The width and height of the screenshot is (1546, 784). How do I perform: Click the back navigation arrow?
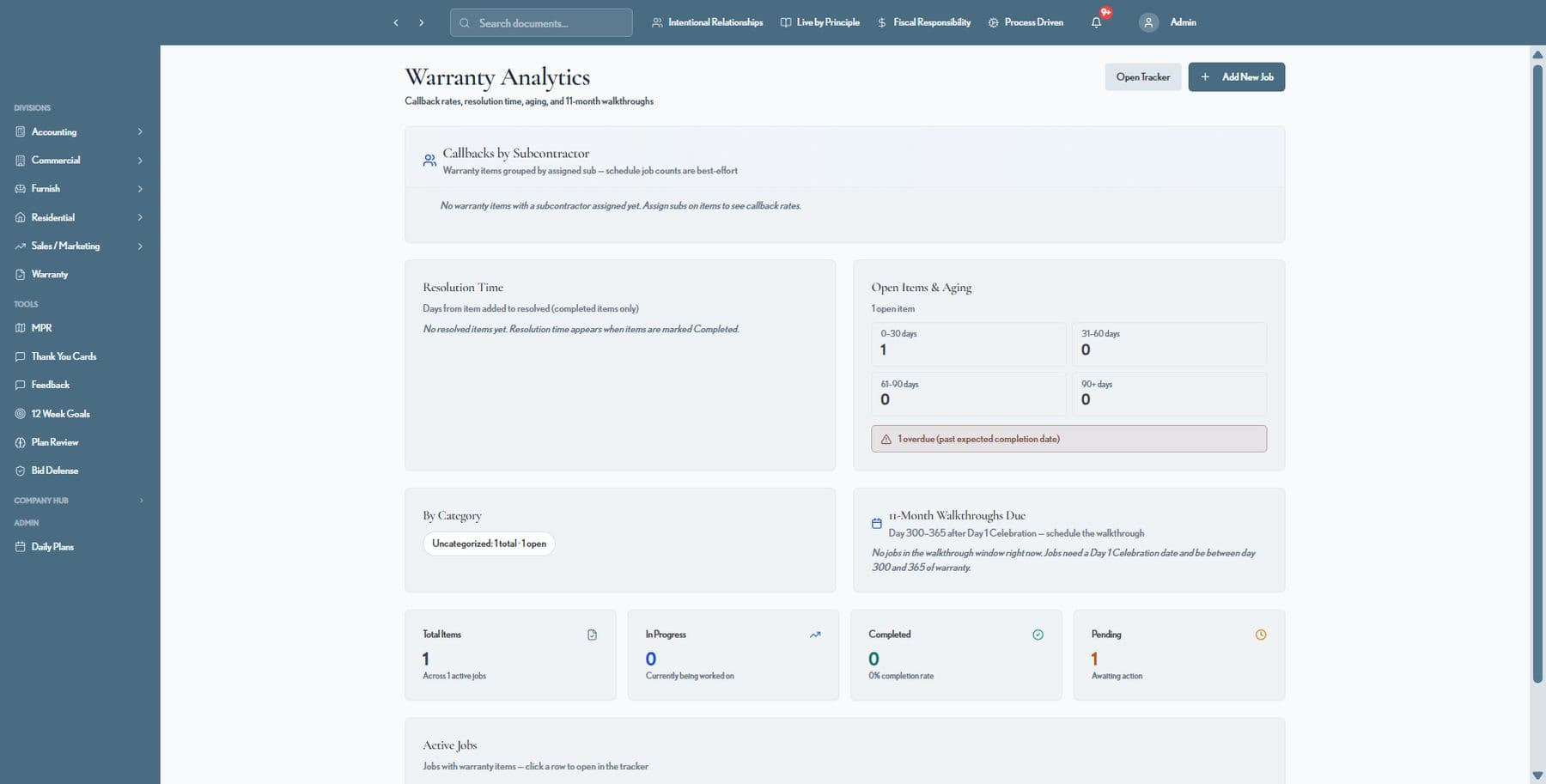click(x=396, y=22)
